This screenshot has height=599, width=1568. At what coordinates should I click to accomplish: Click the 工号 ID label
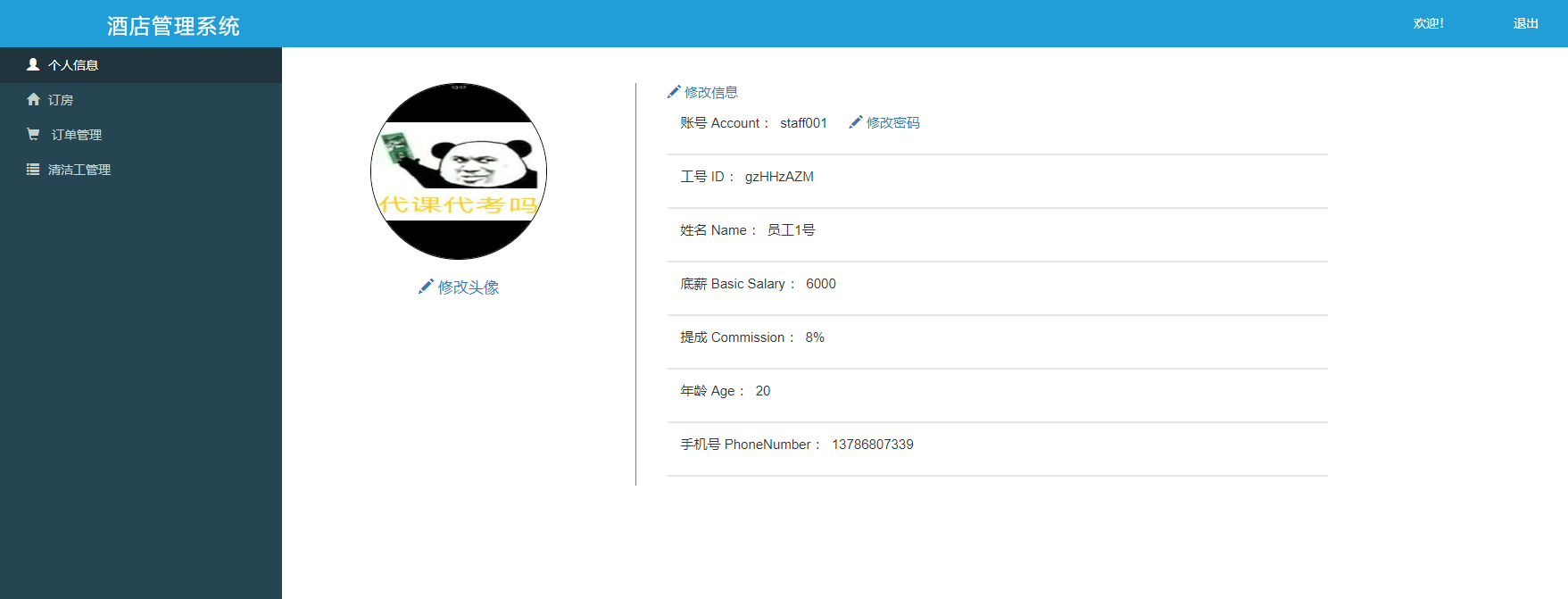706,177
